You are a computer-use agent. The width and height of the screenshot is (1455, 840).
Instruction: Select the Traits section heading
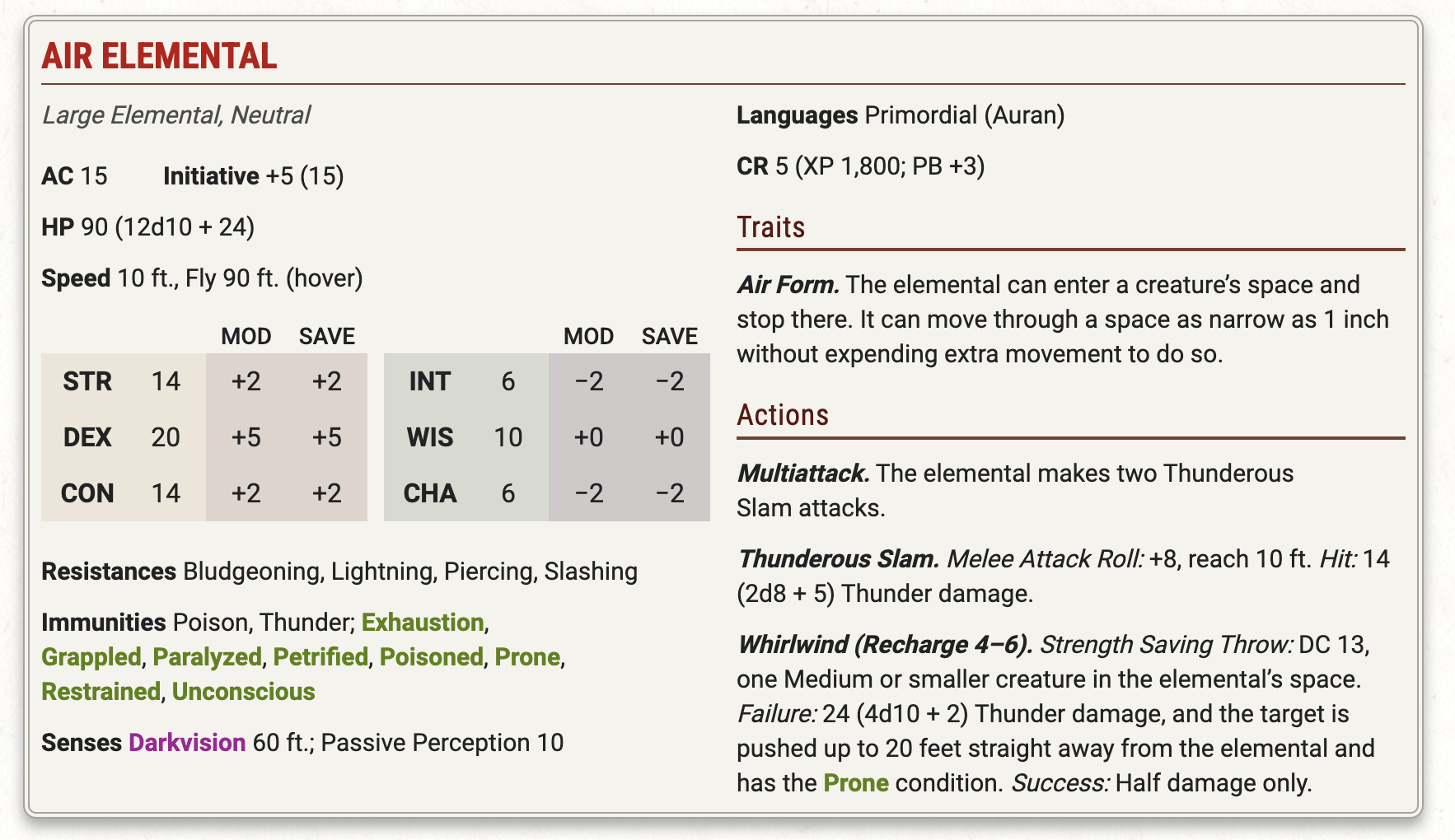click(771, 226)
